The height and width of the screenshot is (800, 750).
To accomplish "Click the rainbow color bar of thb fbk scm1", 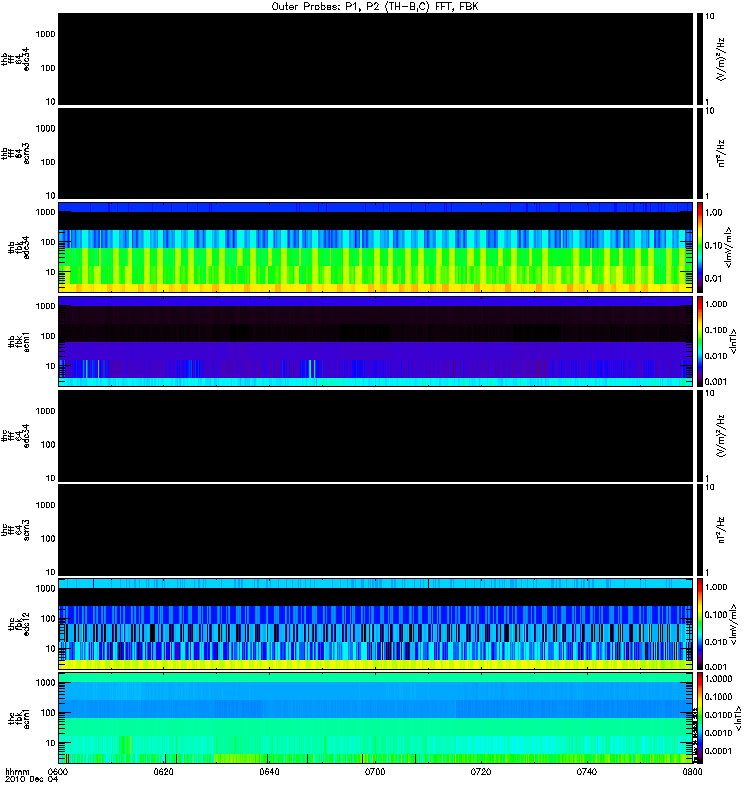I will [699, 342].
